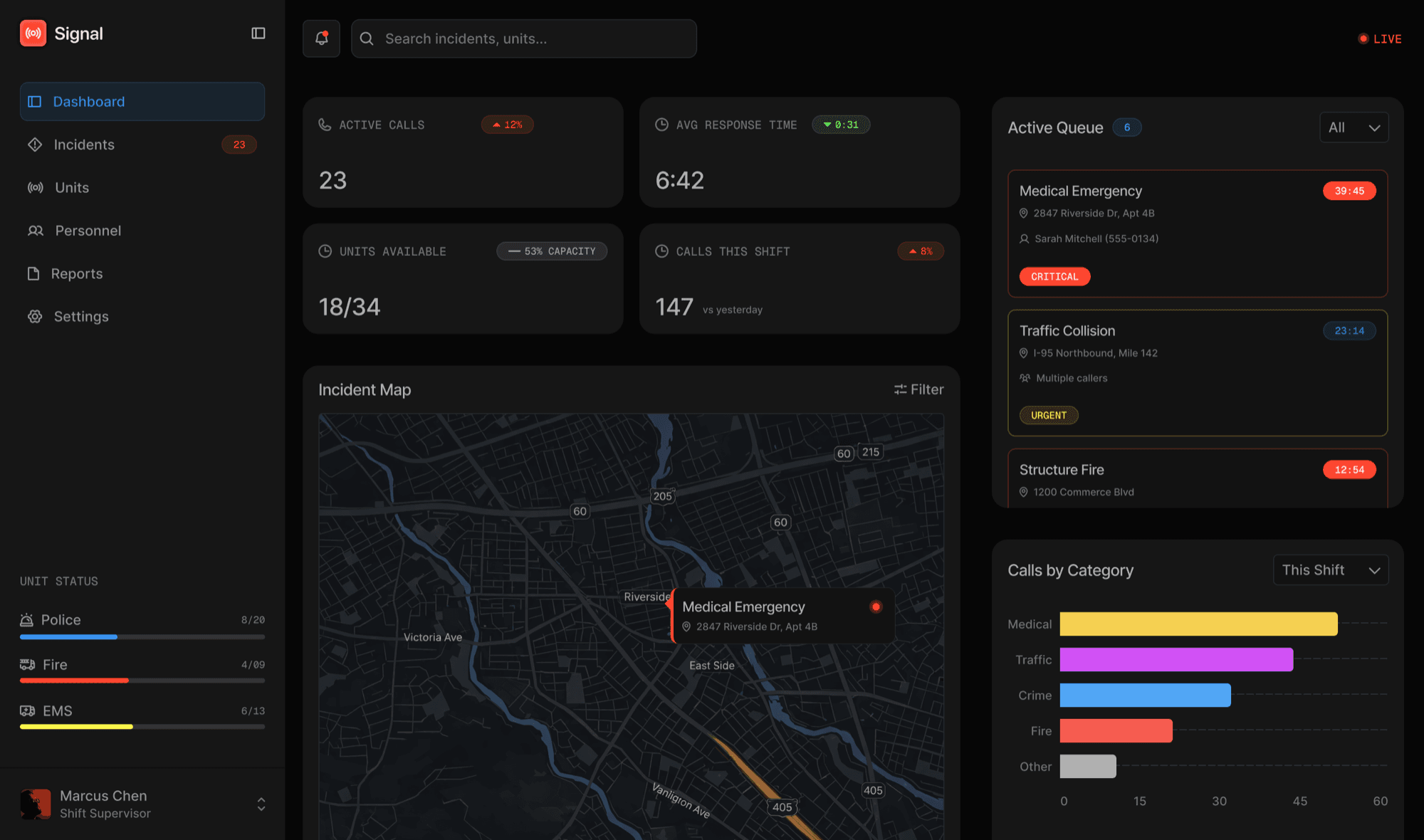Viewport: 1424px width, 840px height.
Task: Click location pin beside I-95 Northbound
Action: [1024, 353]
